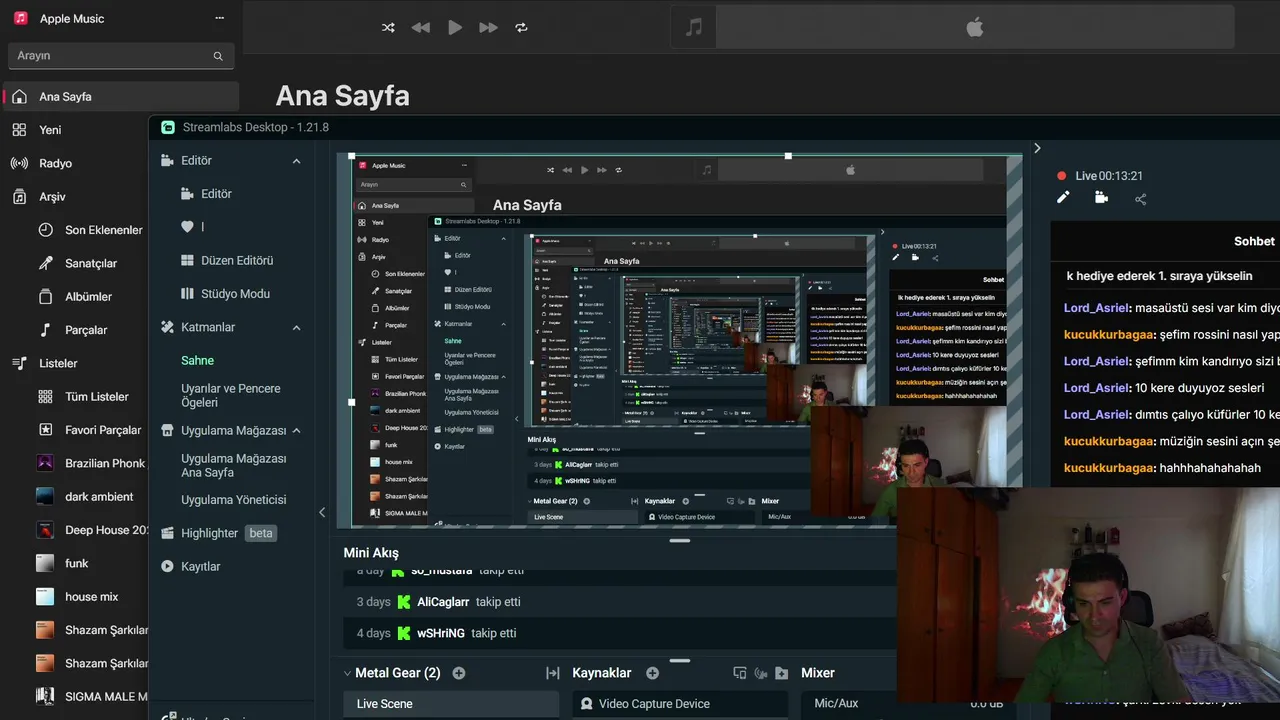Click the camera icon under Live timer
Image resolution: width=1280 pixels, height=720 pixels.
1101,198
